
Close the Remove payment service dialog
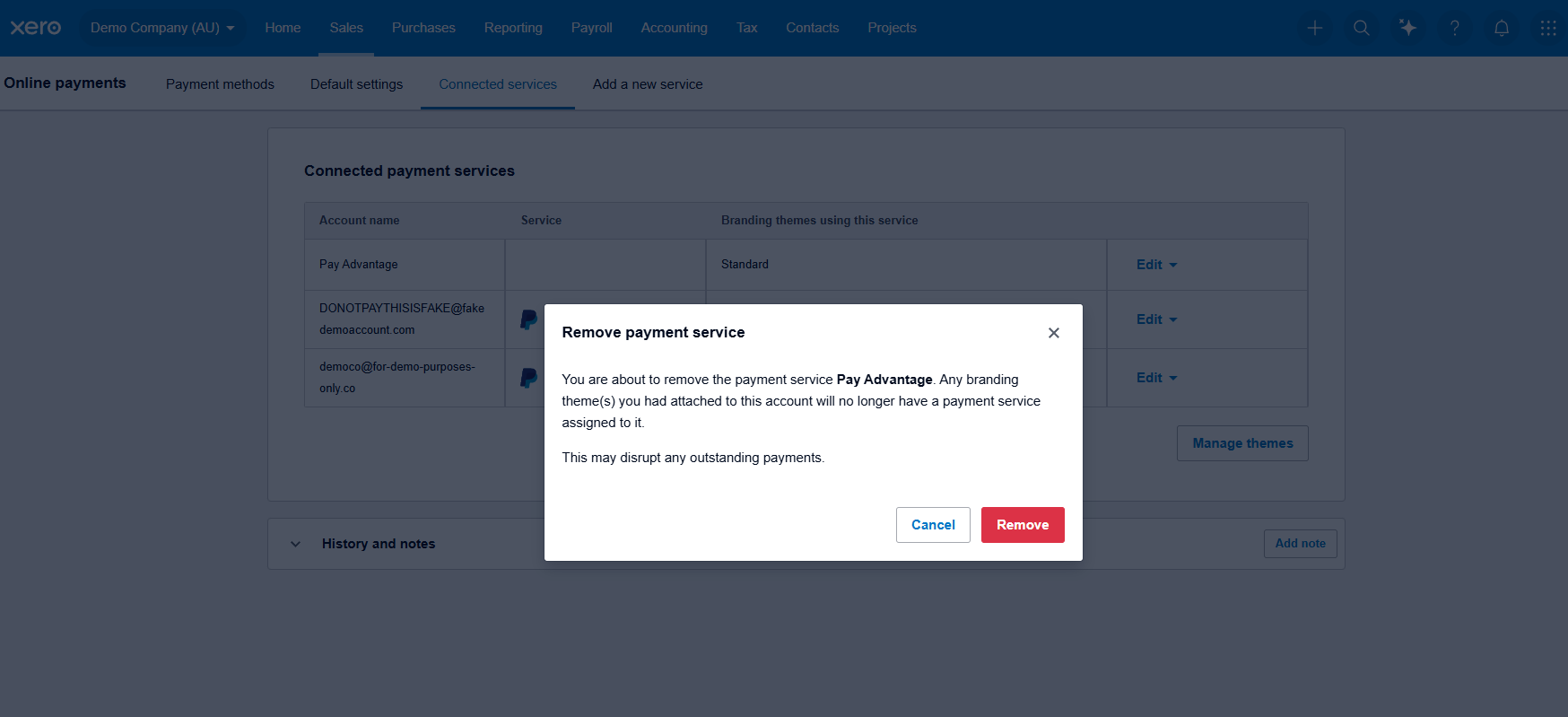(x=1053, y=333)
